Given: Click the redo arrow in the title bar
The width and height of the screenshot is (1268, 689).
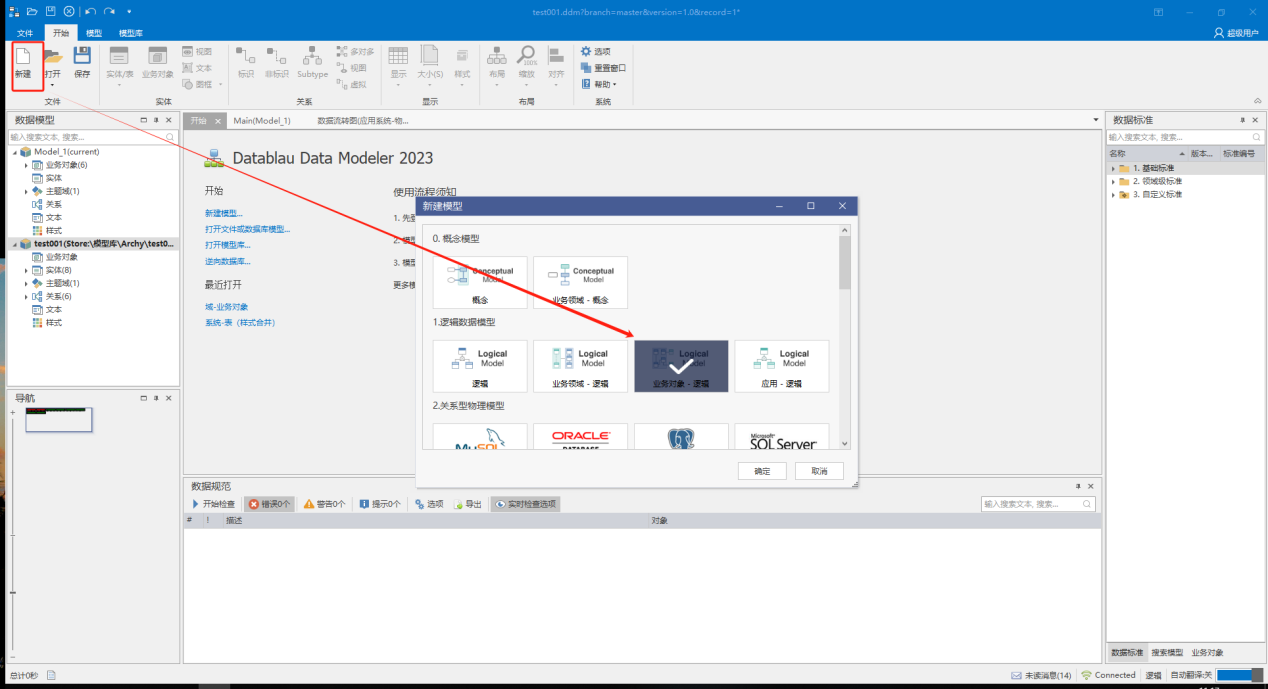Looking at the screenshot, I should point(109,11).
